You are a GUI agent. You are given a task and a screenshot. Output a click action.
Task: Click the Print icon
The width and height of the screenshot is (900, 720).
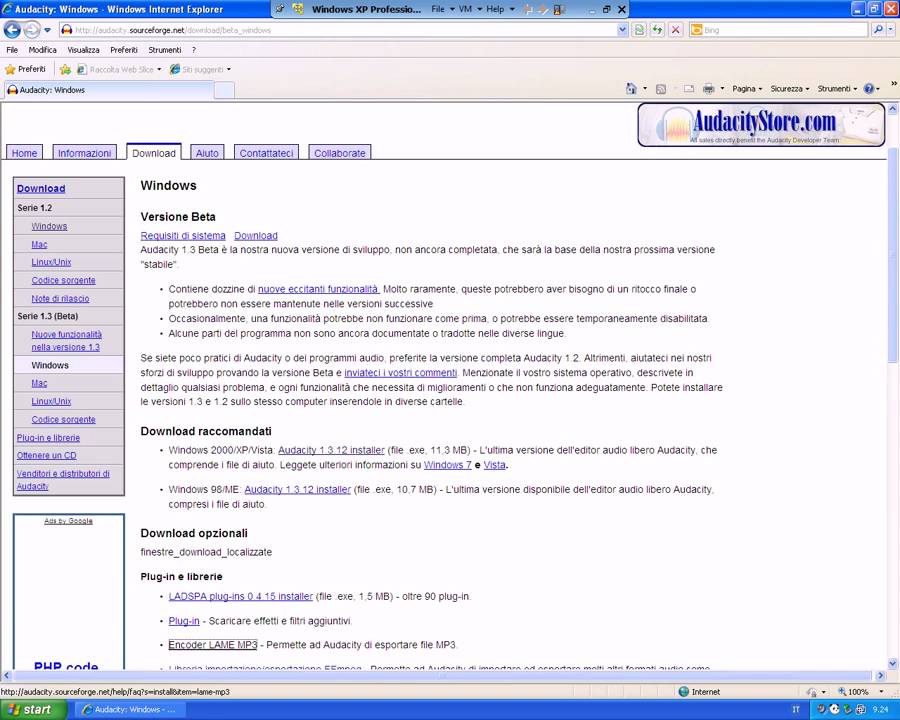(709, 88)
